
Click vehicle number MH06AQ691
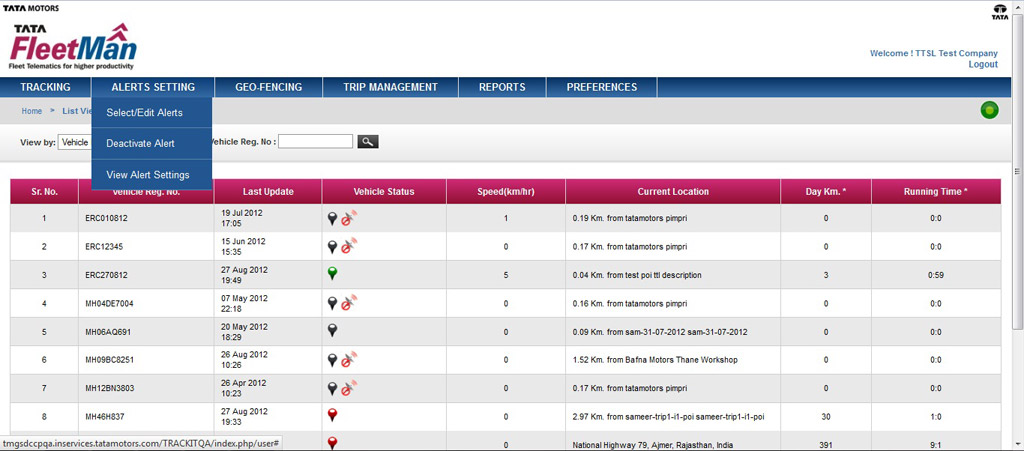(x=109, y=332)
